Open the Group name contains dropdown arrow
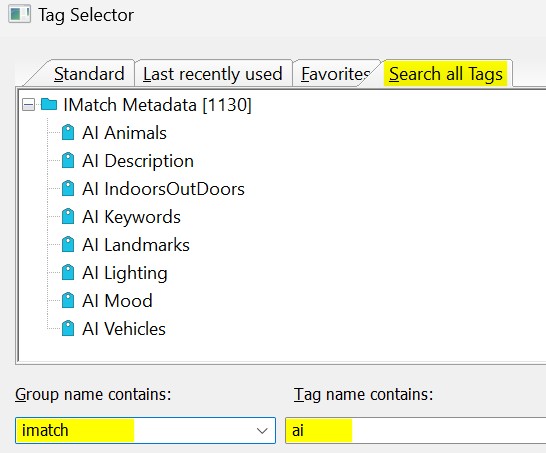 coord(262,431)
